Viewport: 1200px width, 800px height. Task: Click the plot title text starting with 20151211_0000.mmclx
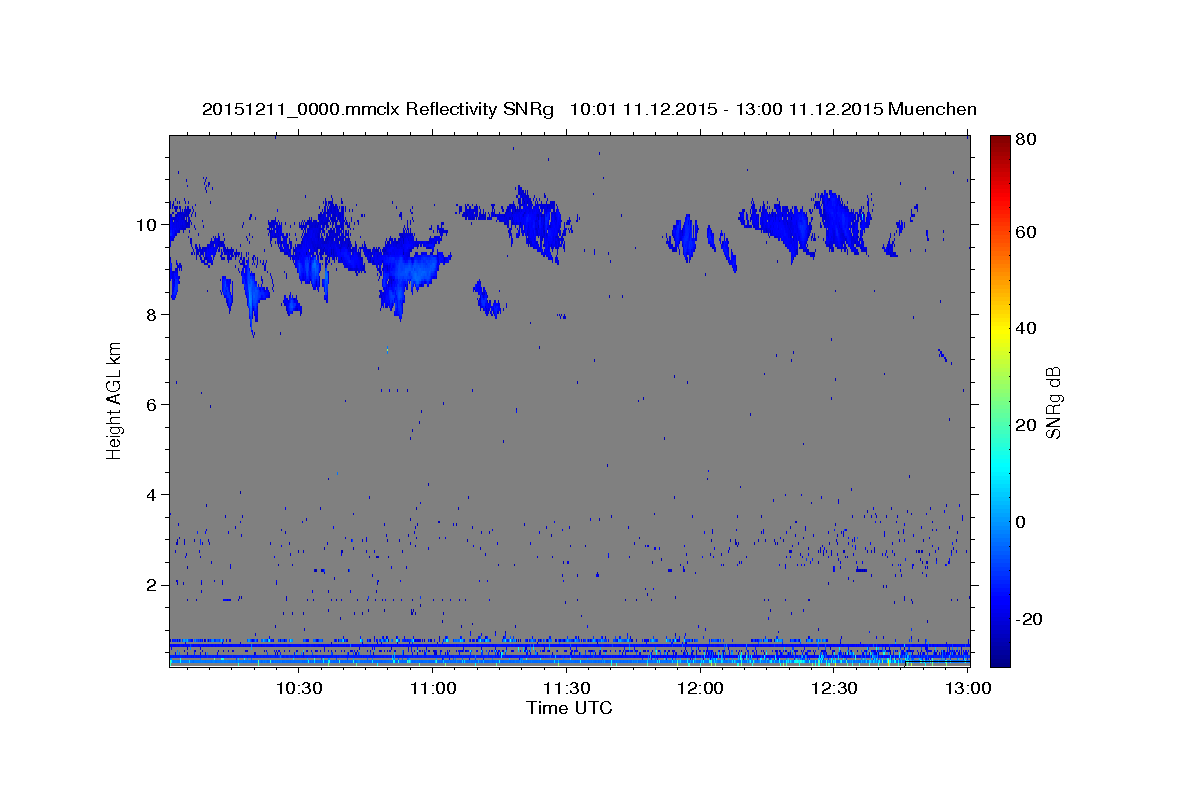pos(589,109)
